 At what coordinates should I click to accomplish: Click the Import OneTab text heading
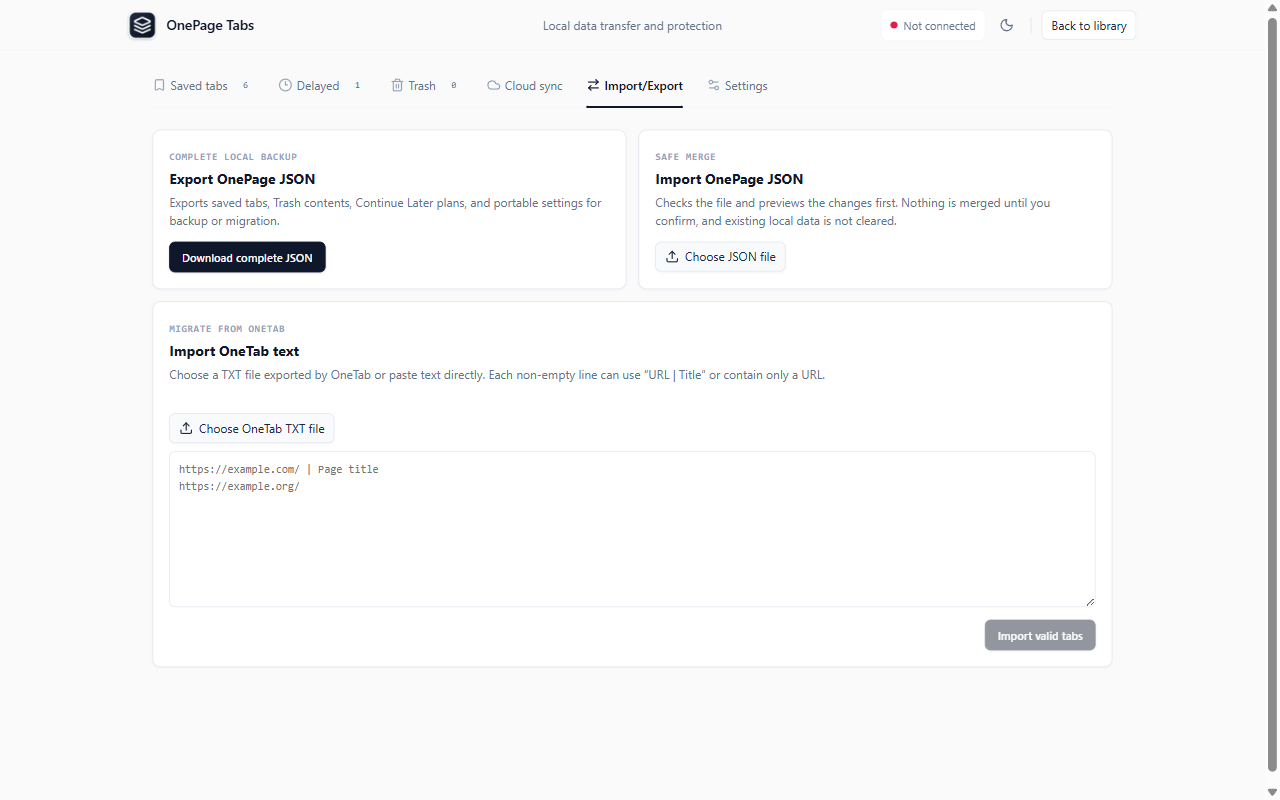pos(234,351)
